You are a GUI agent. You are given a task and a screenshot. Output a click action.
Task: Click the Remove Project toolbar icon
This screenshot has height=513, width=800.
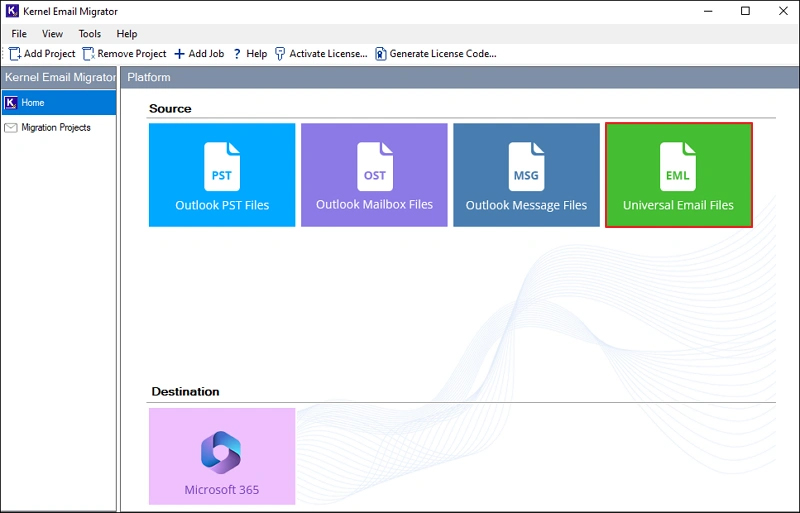88,54
